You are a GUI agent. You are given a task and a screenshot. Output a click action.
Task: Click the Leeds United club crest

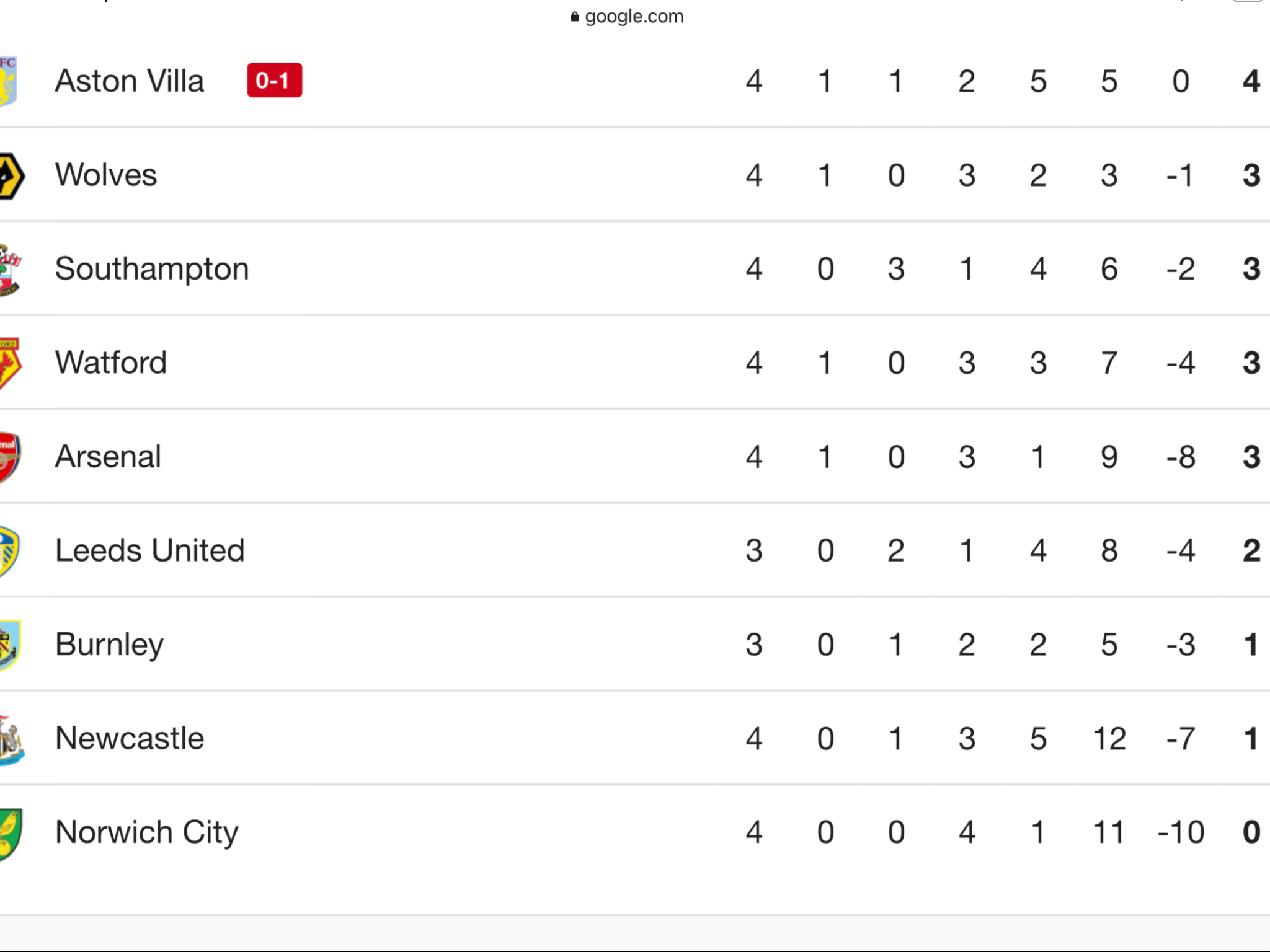coord(9,552)
